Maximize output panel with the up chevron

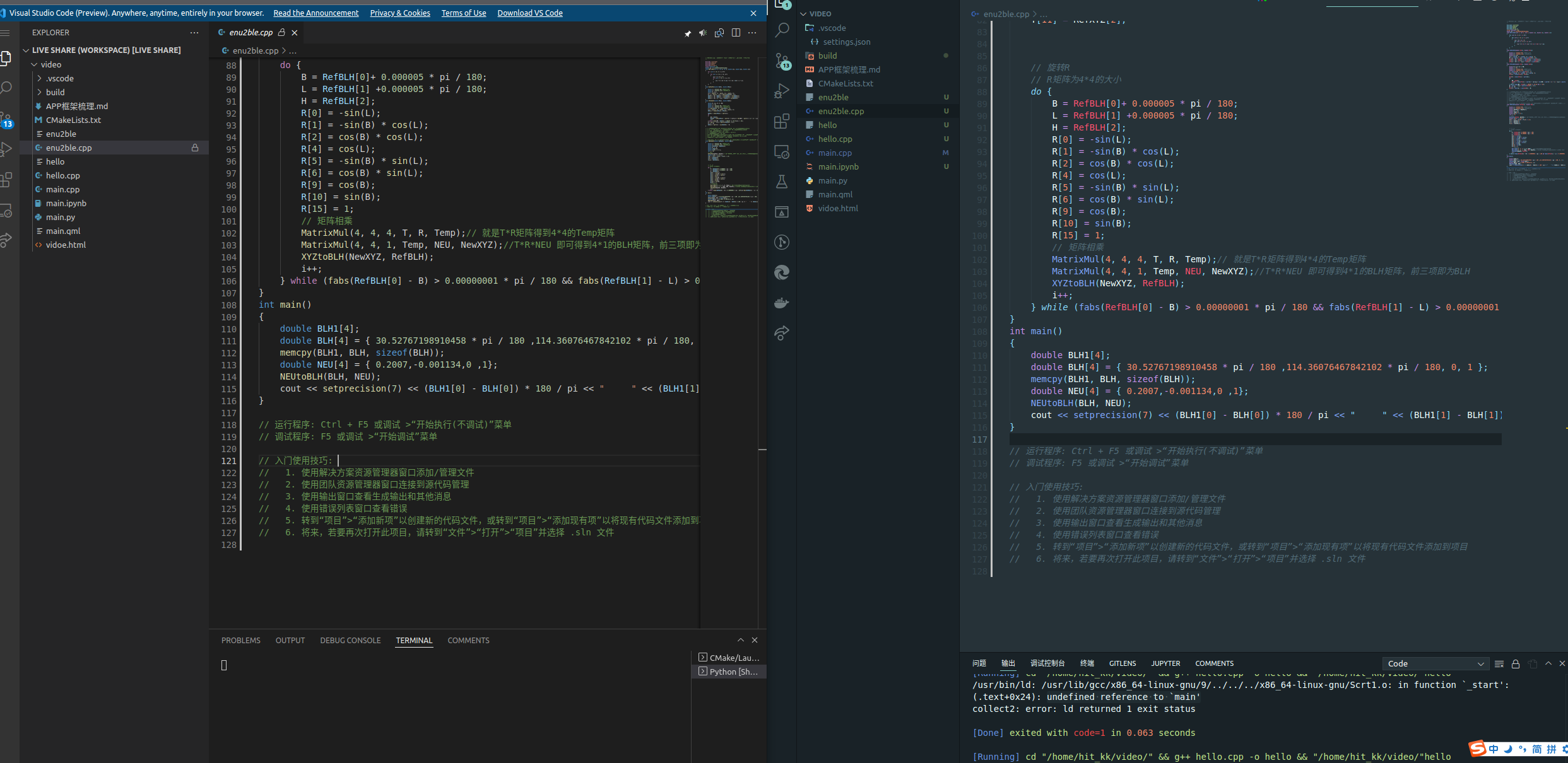[1548, 663]
